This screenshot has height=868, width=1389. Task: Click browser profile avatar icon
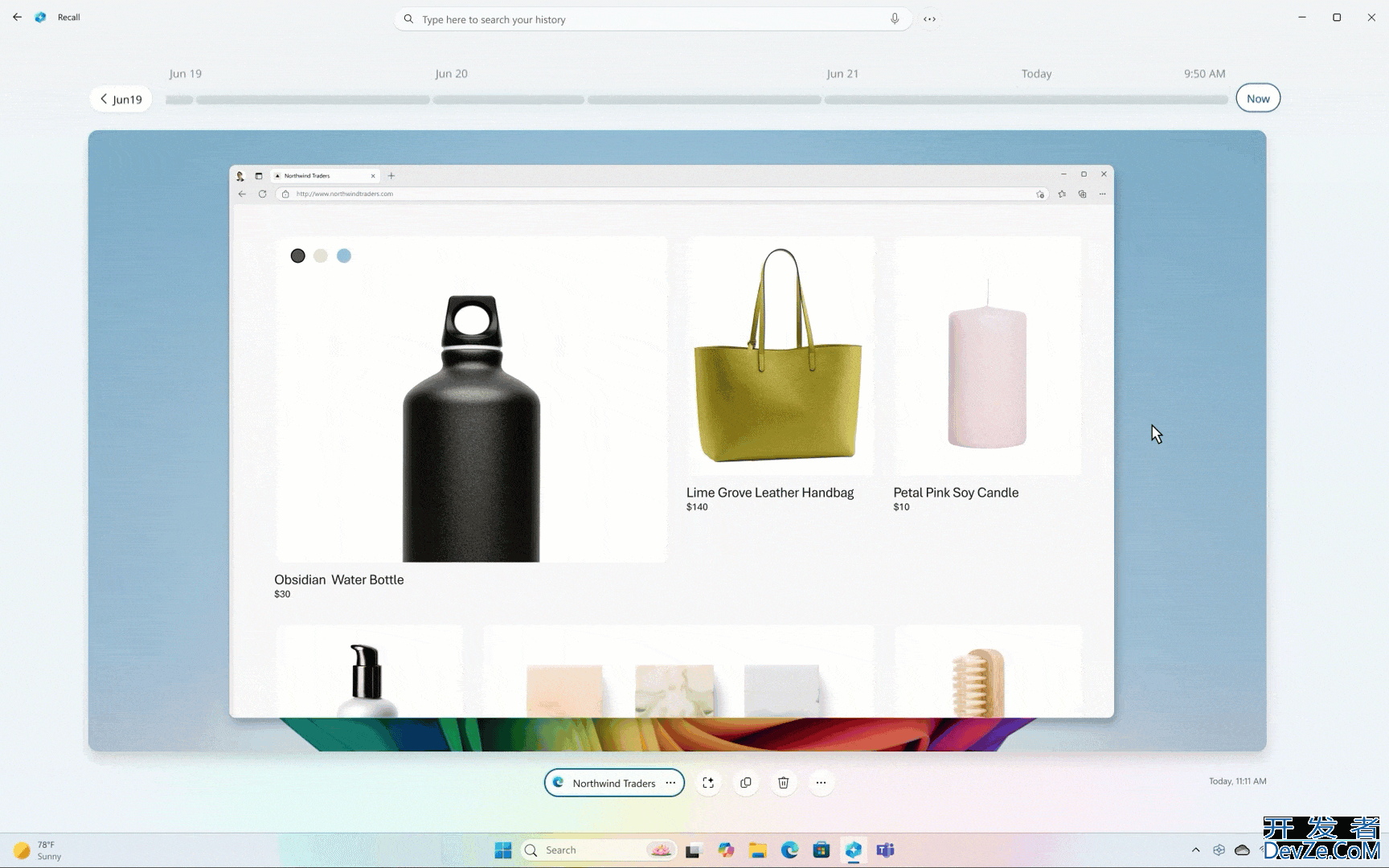click(240, 176)
